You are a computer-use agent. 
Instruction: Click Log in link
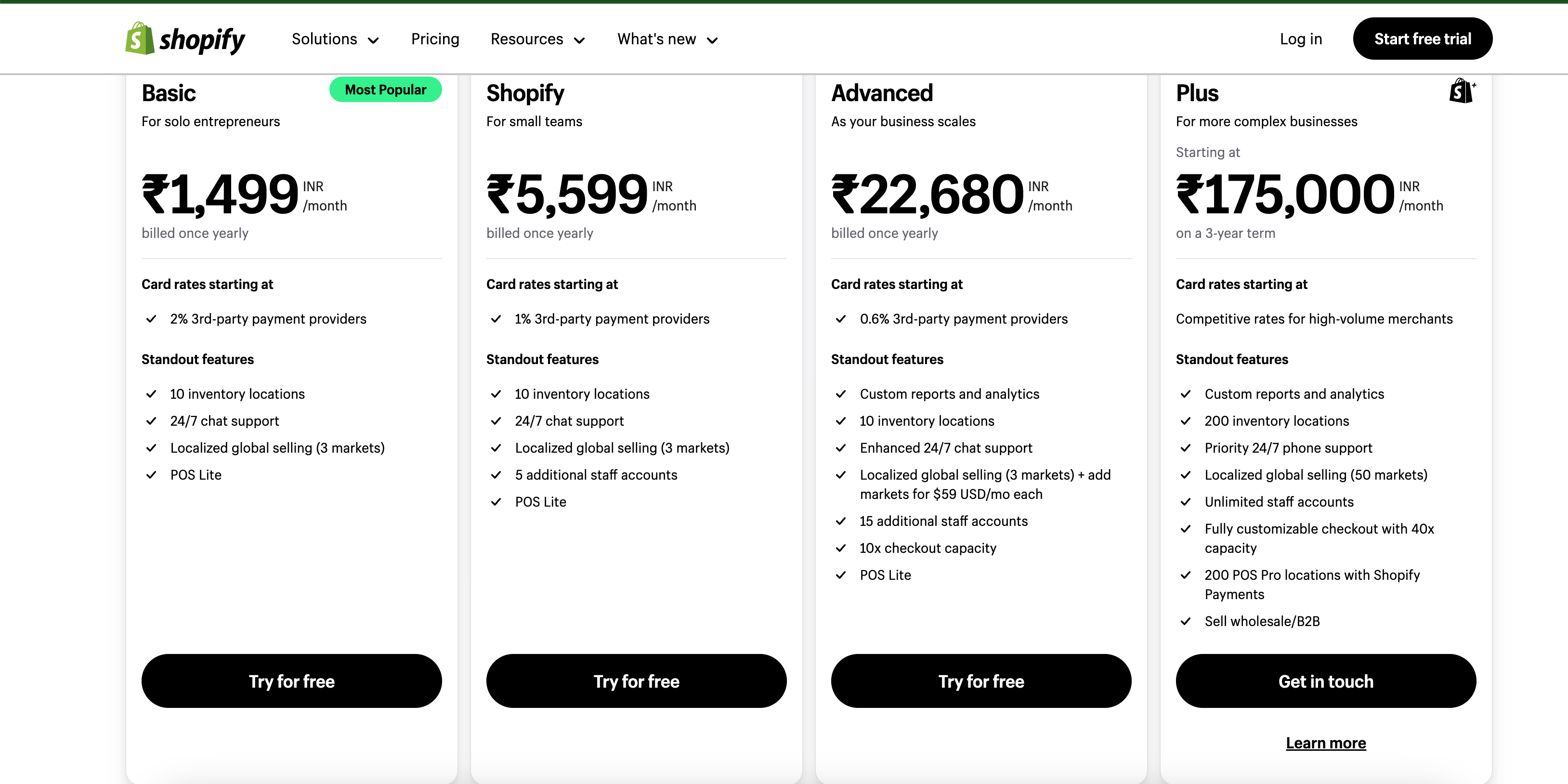tap(1300, 39)
